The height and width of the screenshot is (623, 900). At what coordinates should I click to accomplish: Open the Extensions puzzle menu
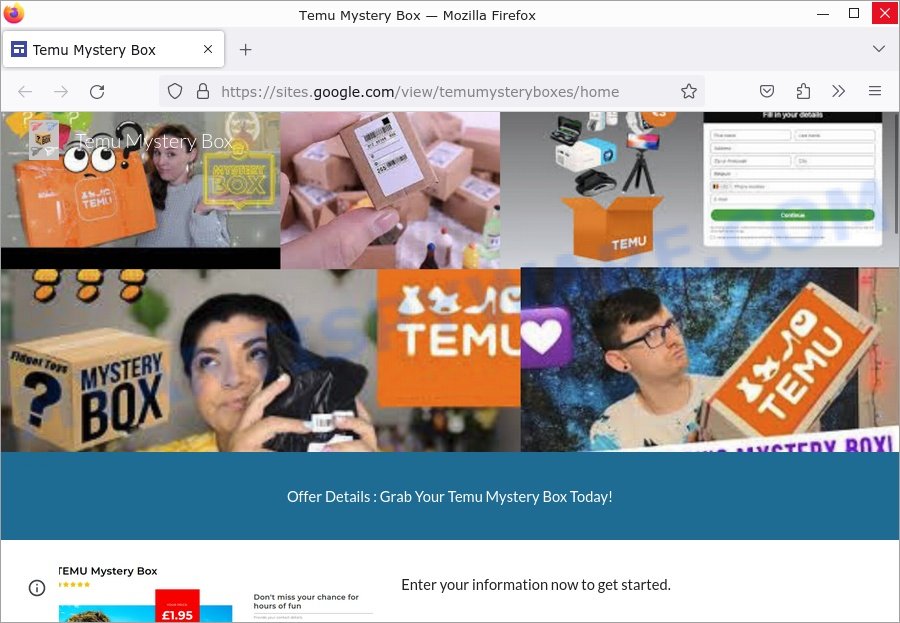coord(803,91)
